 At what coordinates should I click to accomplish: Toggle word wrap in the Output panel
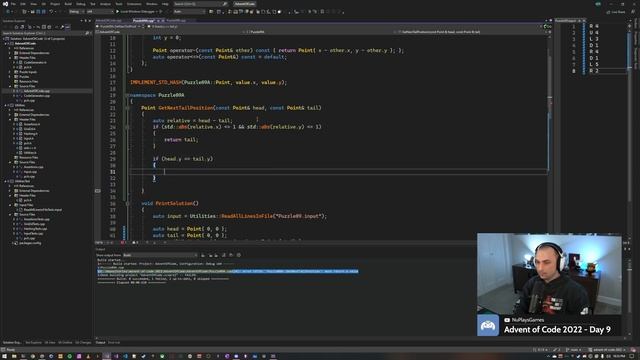pyautogui.click(x=231, y=255)
